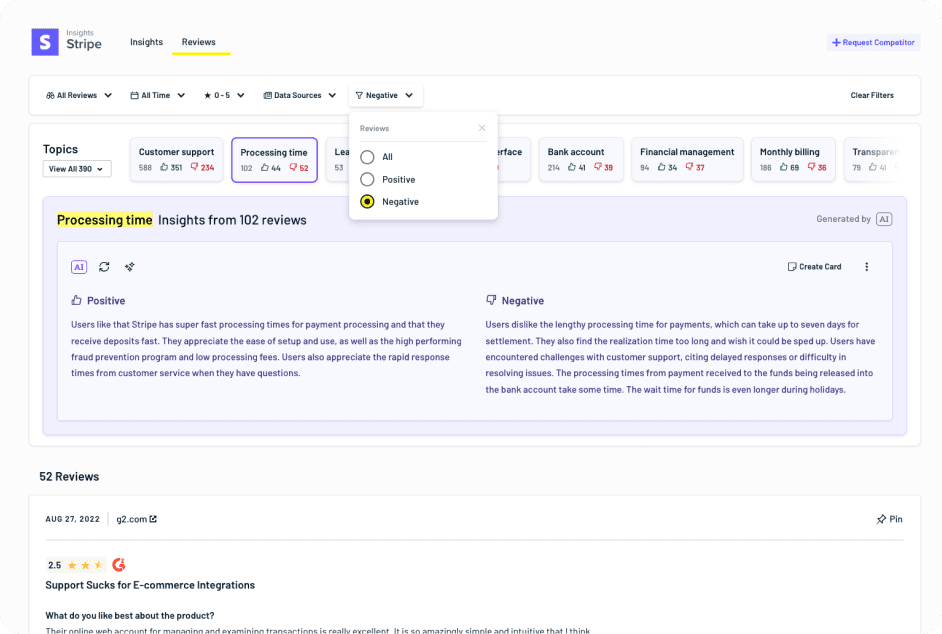This screenshot has height=634, width=942.
Task: Click the refresh insights icon
Action: [x=104, y=267]
